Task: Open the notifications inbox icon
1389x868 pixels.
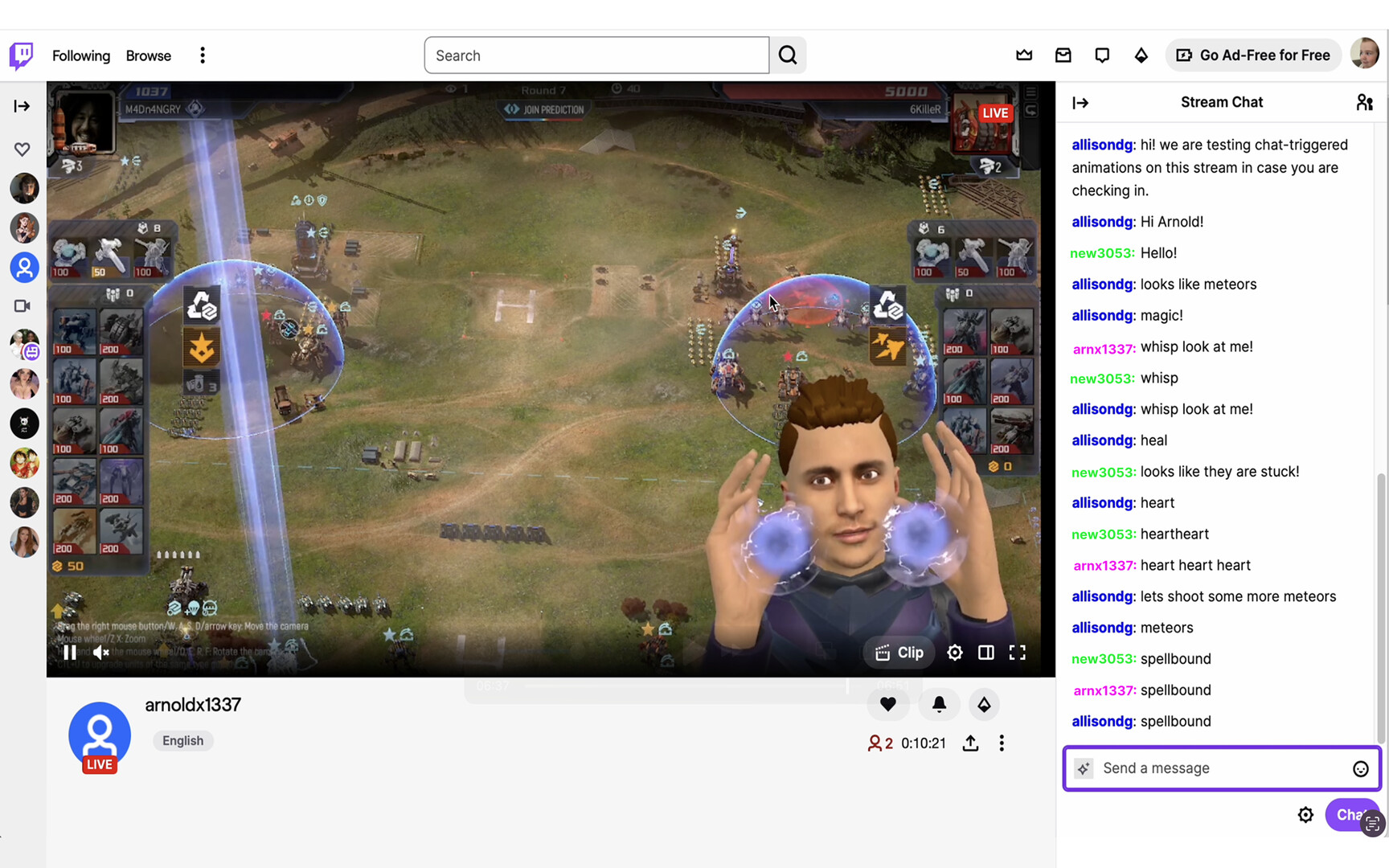Action: (x=1063, y=55)
